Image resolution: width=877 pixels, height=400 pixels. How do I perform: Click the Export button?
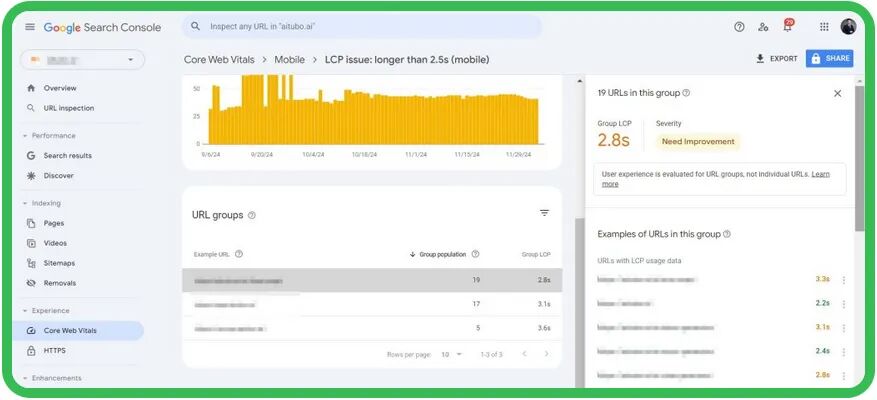pos(776,59)
